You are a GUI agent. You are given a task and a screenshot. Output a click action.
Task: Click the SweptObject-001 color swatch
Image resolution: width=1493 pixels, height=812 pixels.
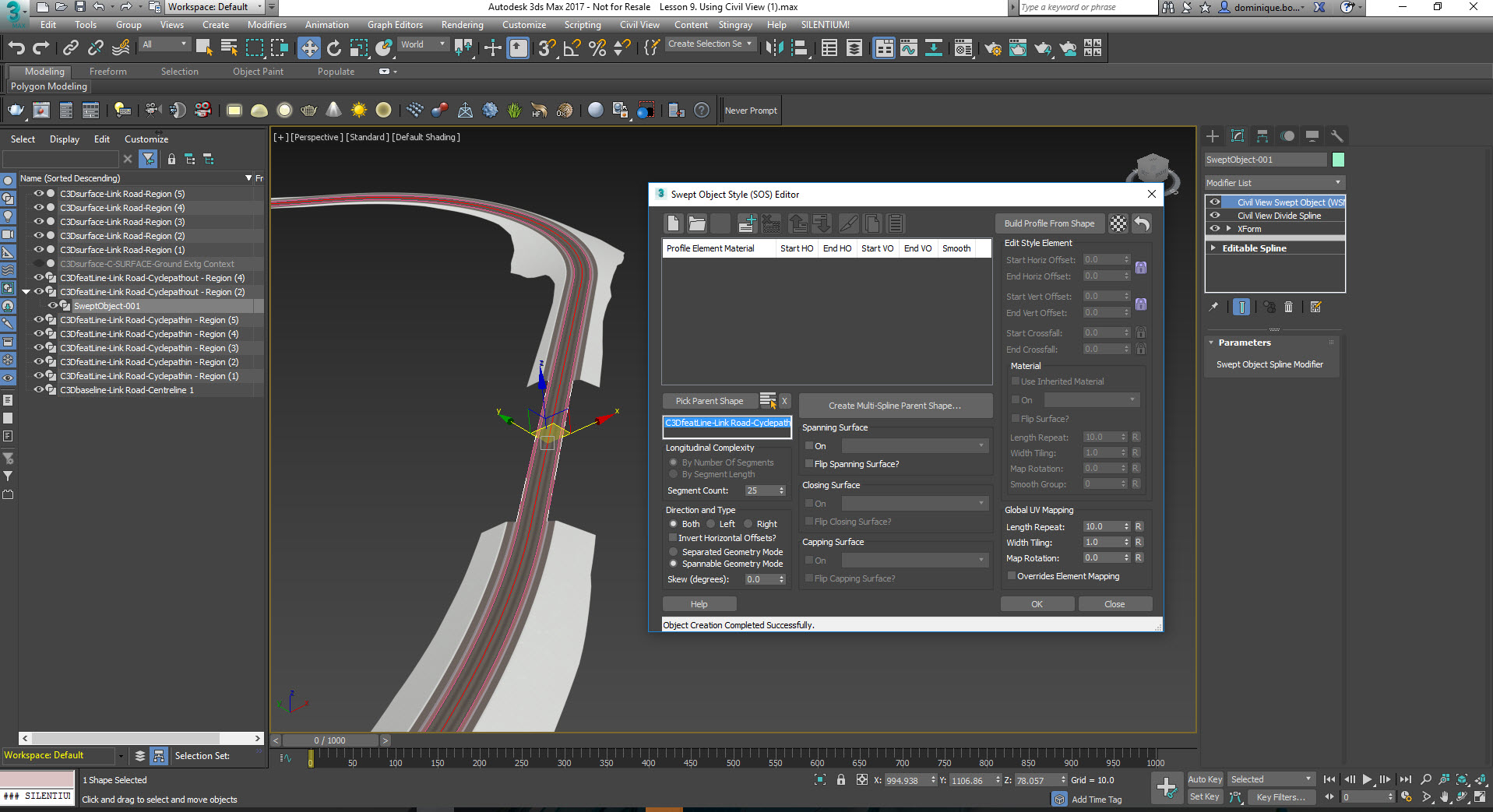pos(1339,160)
